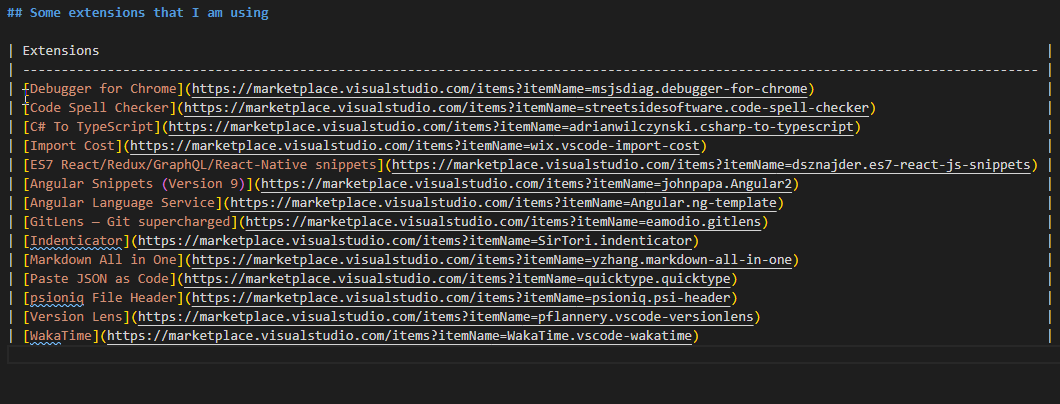The image size is (1060, 404).
Task: Open the quicktype.quicktype marketplace URL
Action: [x=457, y=278]
